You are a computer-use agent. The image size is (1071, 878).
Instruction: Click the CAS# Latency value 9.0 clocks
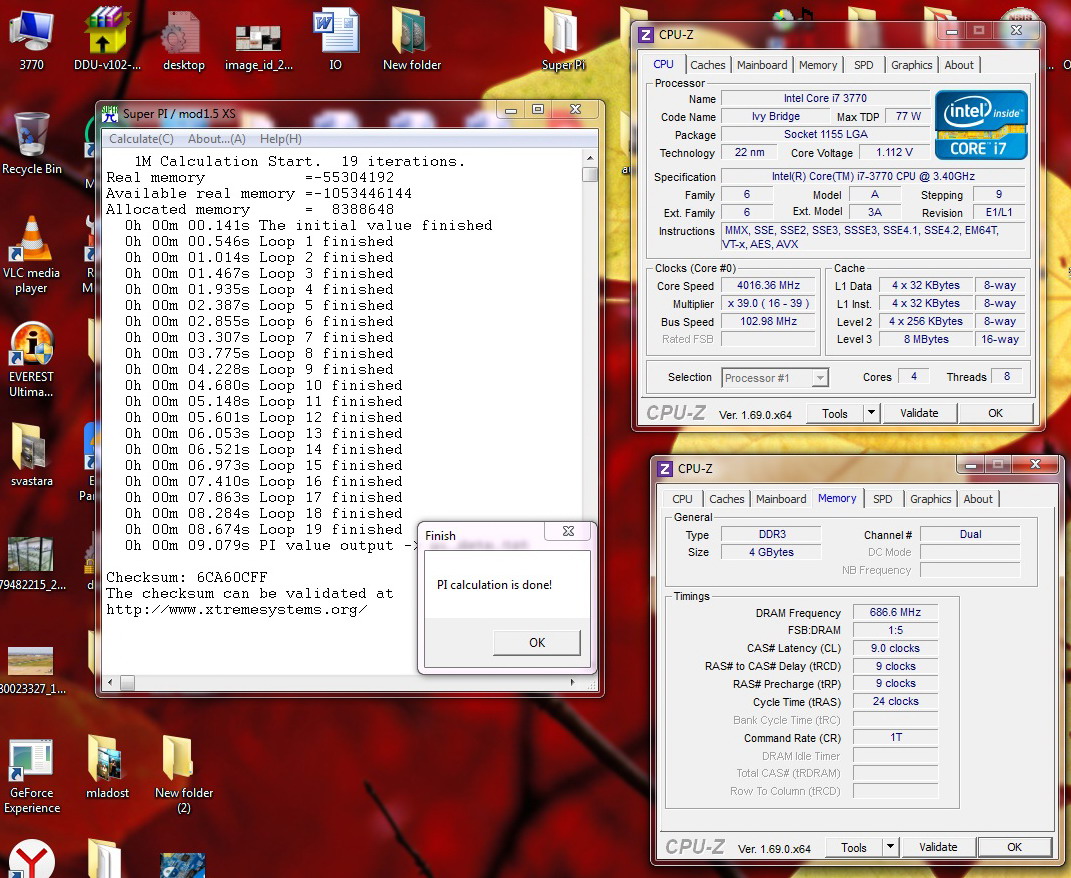pos(895,648)
